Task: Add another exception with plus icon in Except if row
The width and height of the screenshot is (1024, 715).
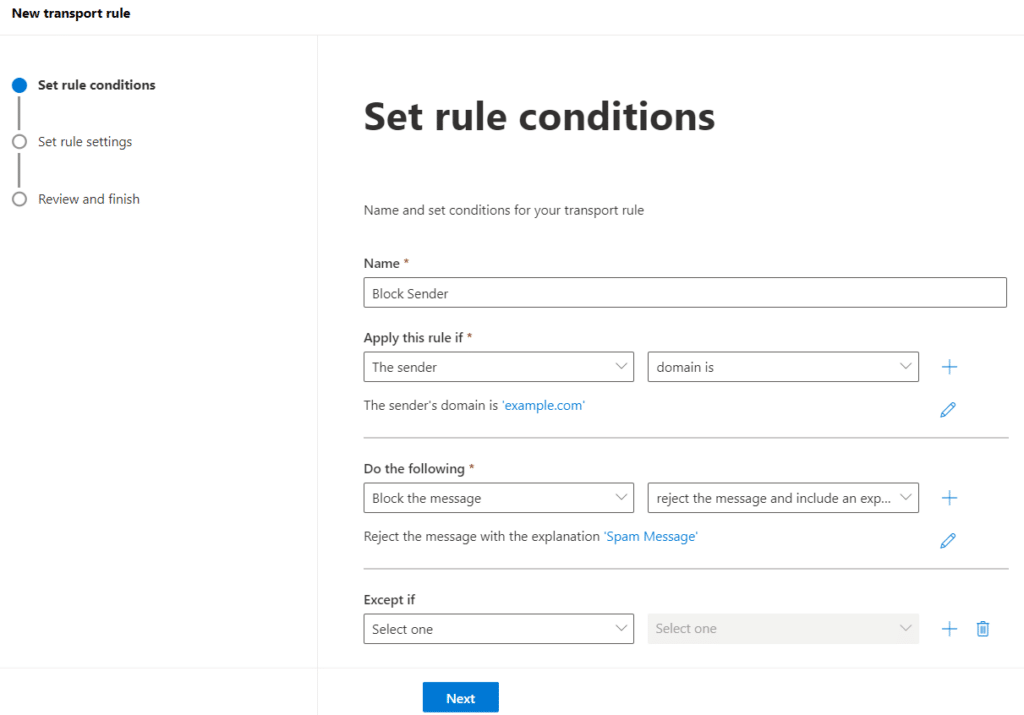Action: (949, 629)
